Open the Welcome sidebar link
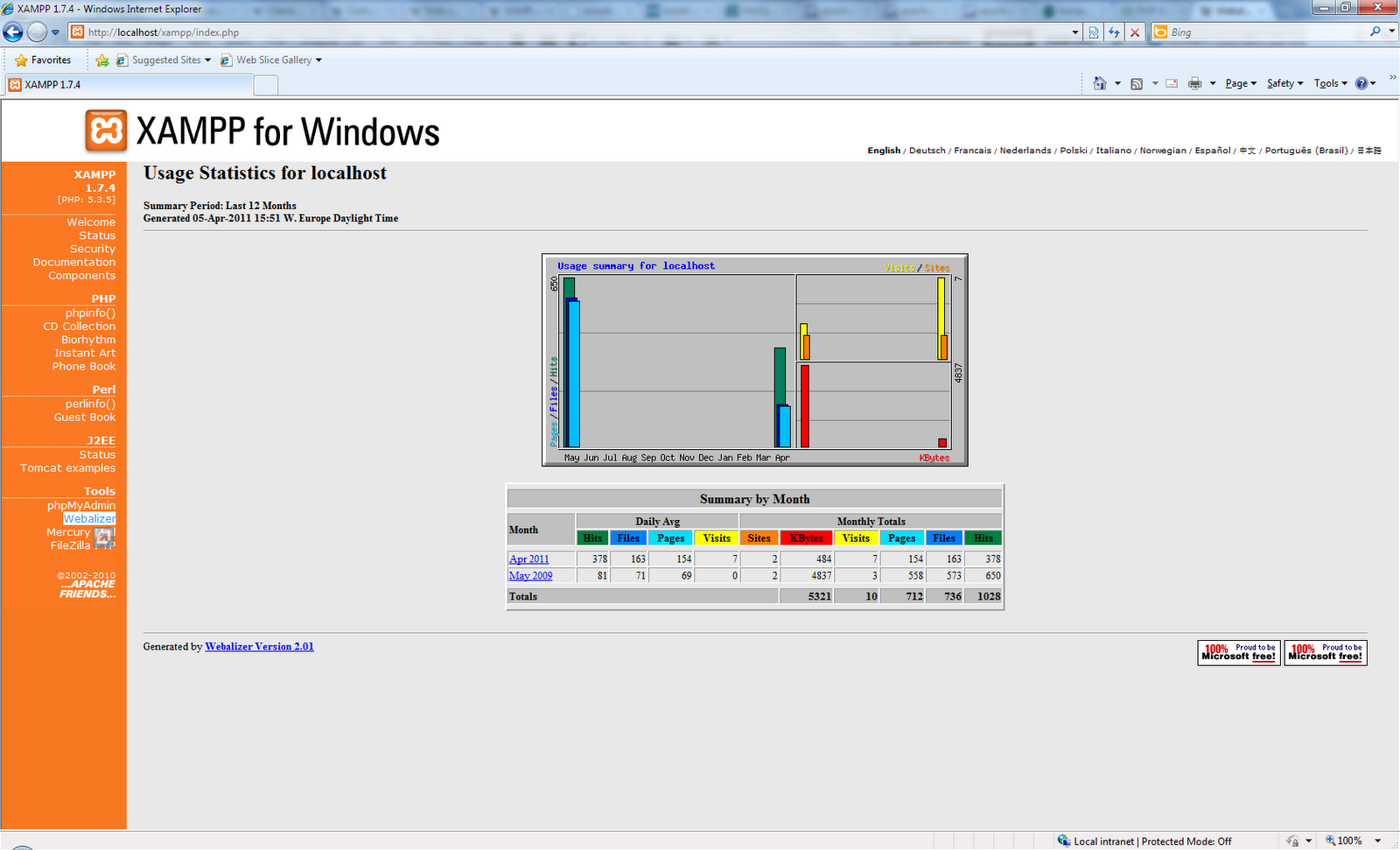This screenshot has width=1400, height=850. click(91, 222)
